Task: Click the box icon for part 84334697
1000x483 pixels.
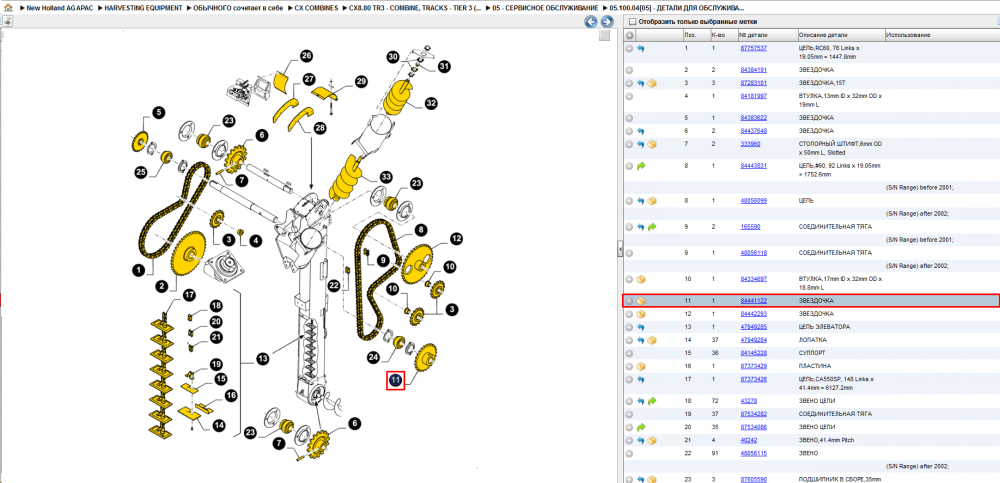Action: [x=641, y=279]
